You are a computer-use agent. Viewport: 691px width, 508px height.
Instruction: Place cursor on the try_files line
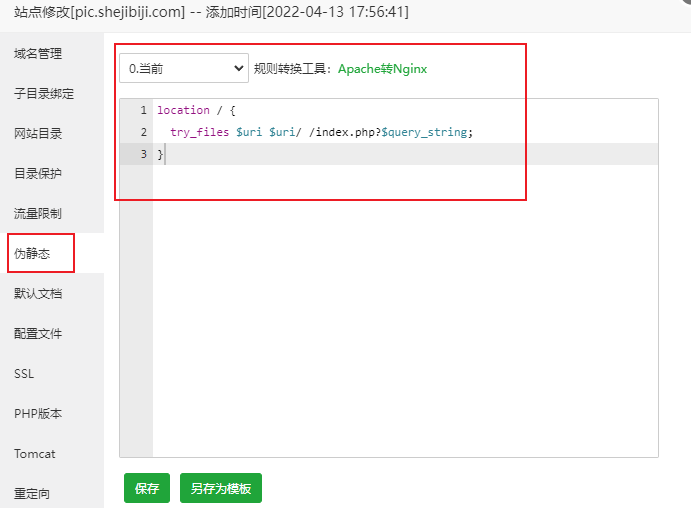pyautogui.click(x=320, y=132)
